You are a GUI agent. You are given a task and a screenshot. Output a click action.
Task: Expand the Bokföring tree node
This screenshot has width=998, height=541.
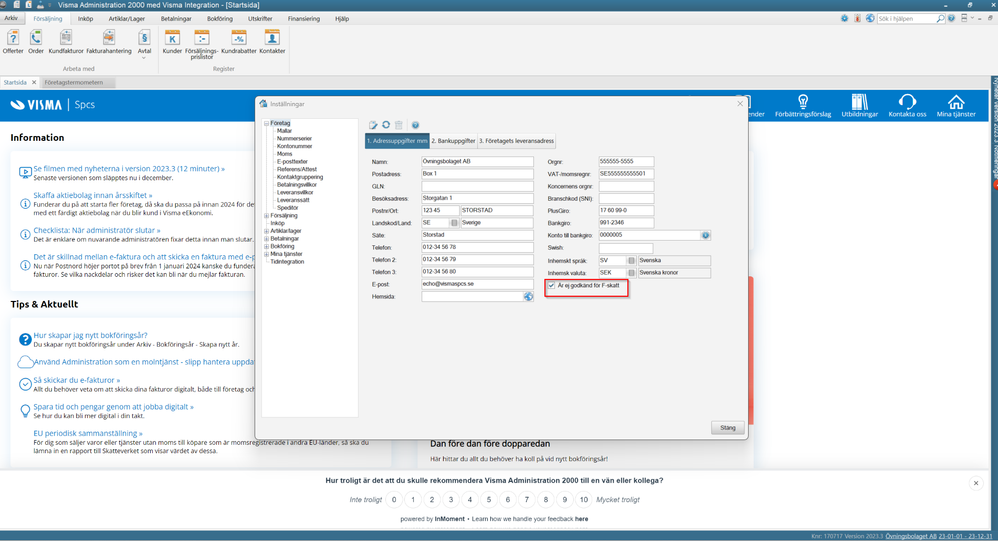266,246
